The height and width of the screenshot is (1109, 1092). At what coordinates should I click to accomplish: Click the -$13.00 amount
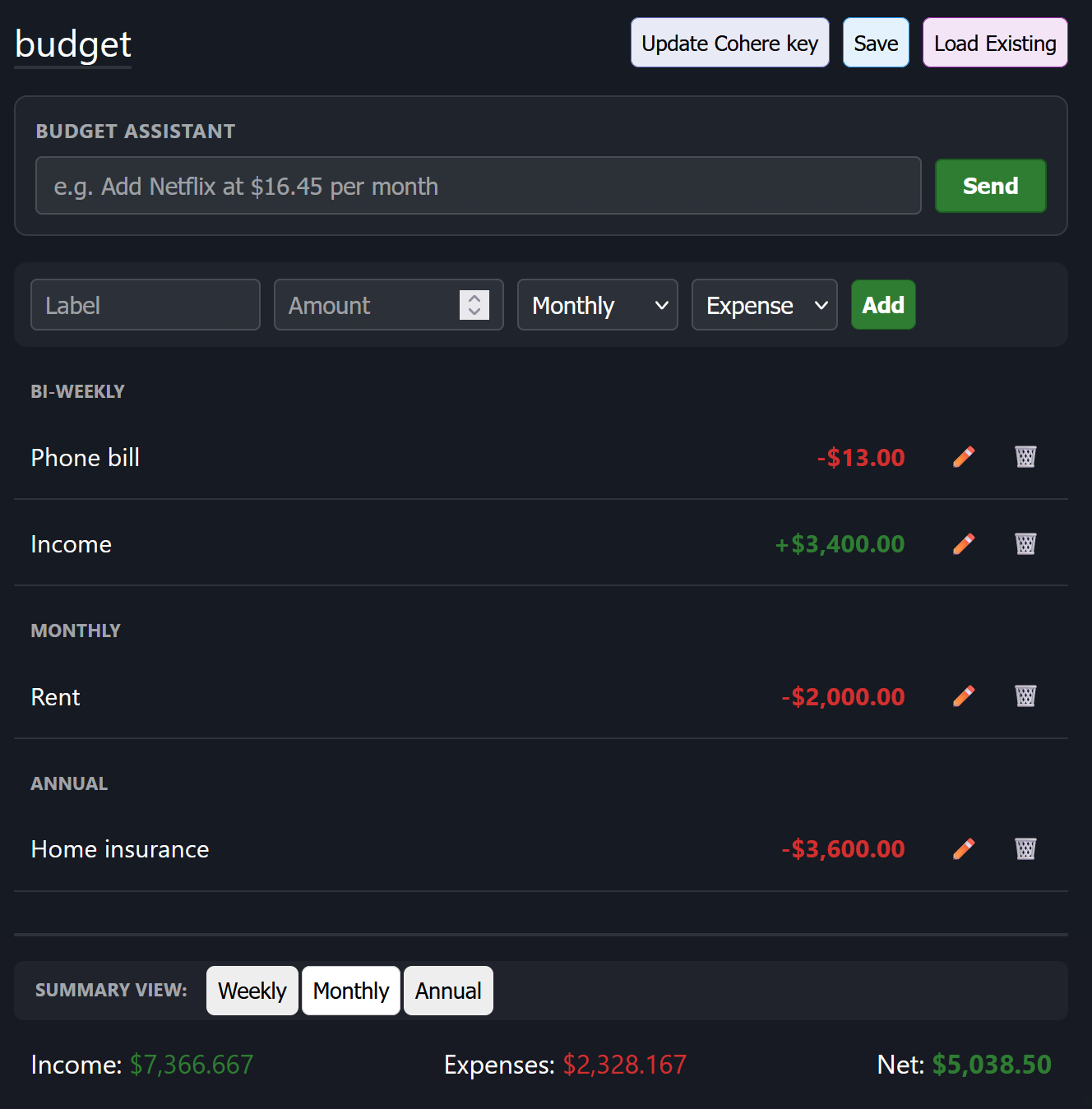click(861, 458)
